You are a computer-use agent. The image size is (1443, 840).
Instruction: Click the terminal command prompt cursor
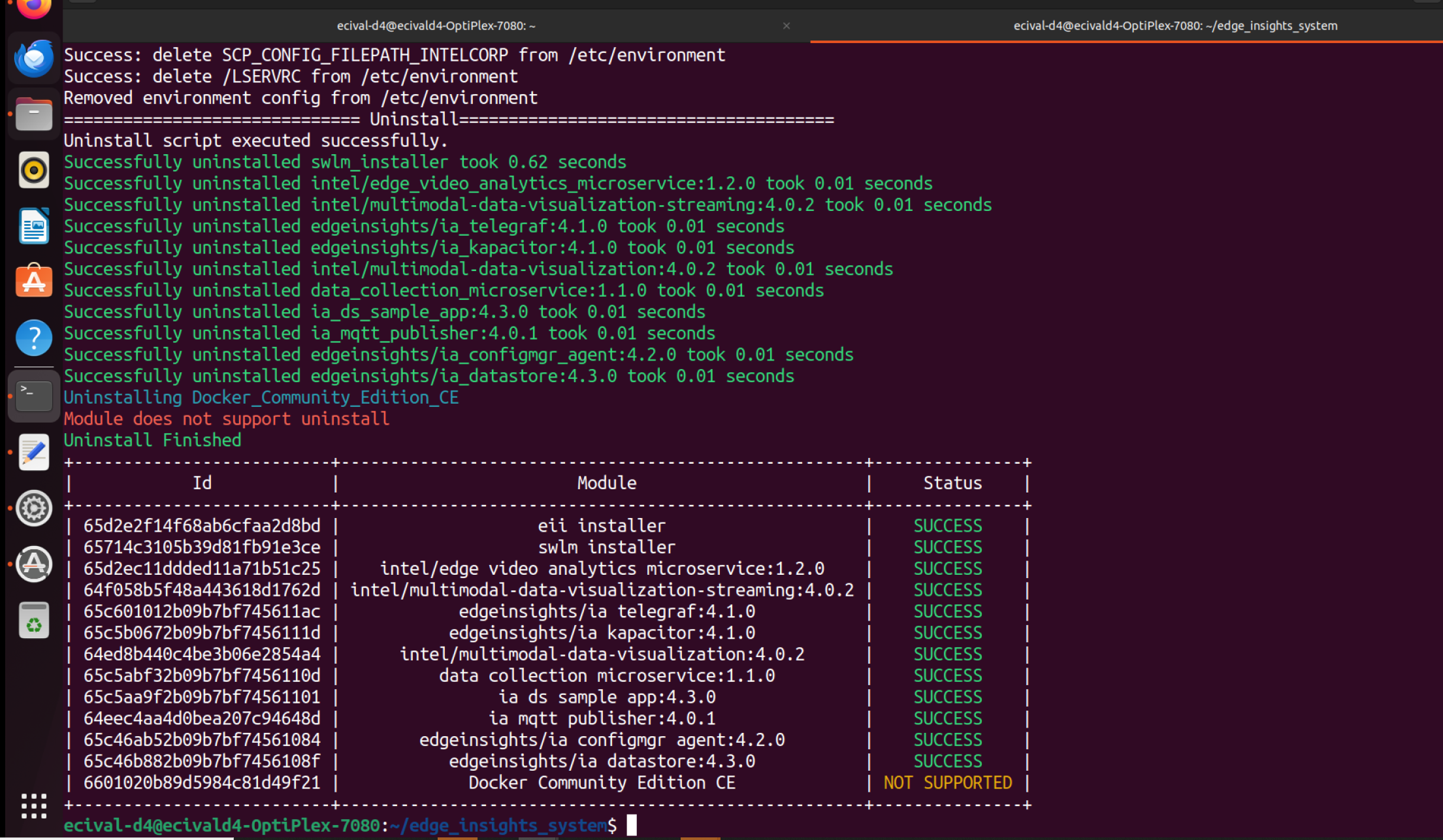(632, 825)
